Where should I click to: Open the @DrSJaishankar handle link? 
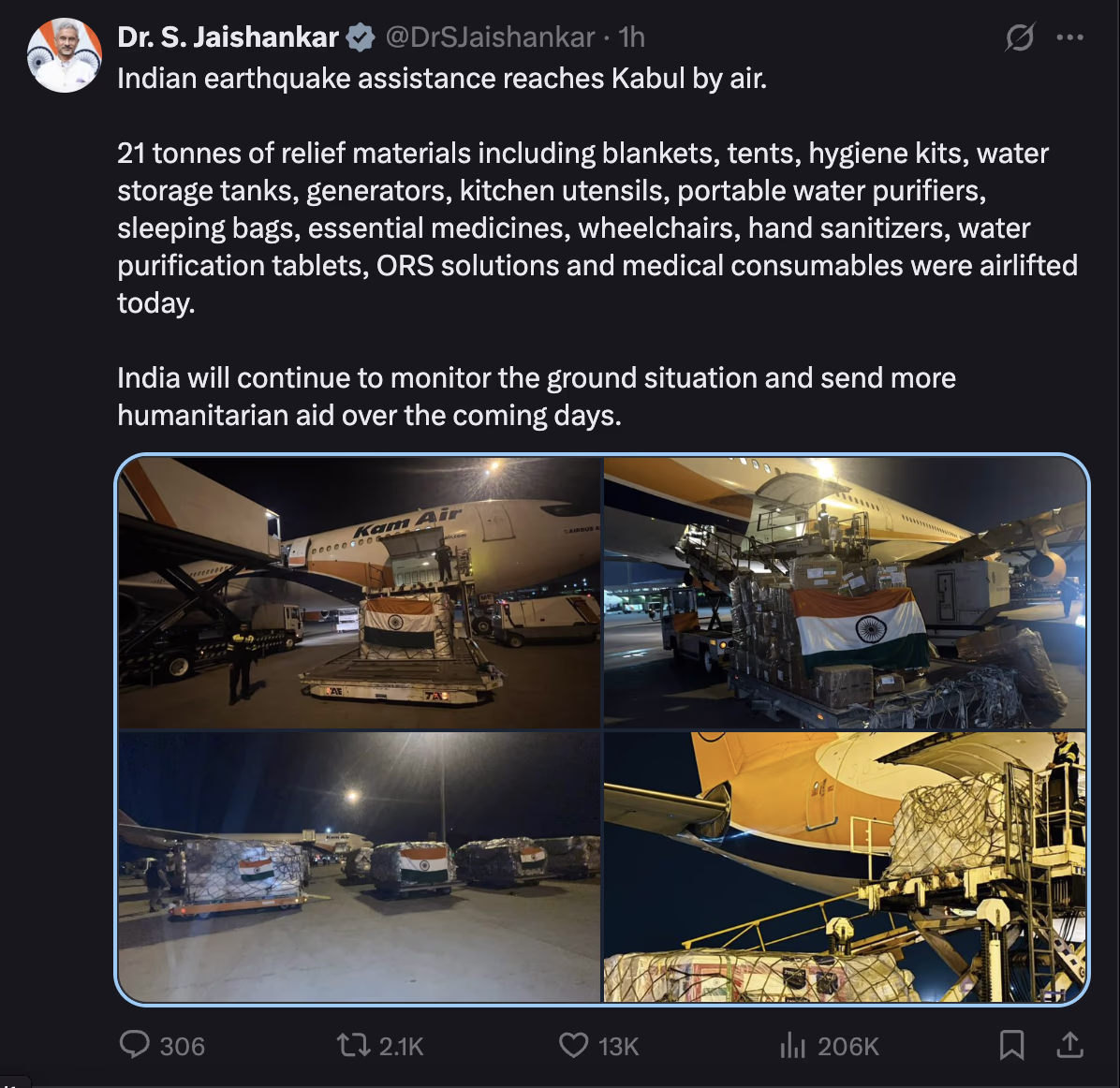[490, 37]
